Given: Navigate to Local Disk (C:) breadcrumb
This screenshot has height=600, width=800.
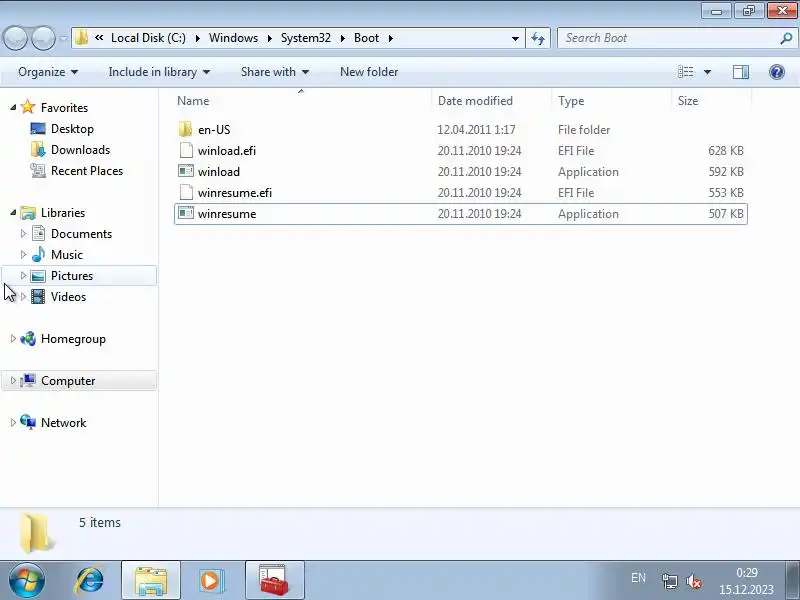Looking at the screenshot, I should (148, 38).
